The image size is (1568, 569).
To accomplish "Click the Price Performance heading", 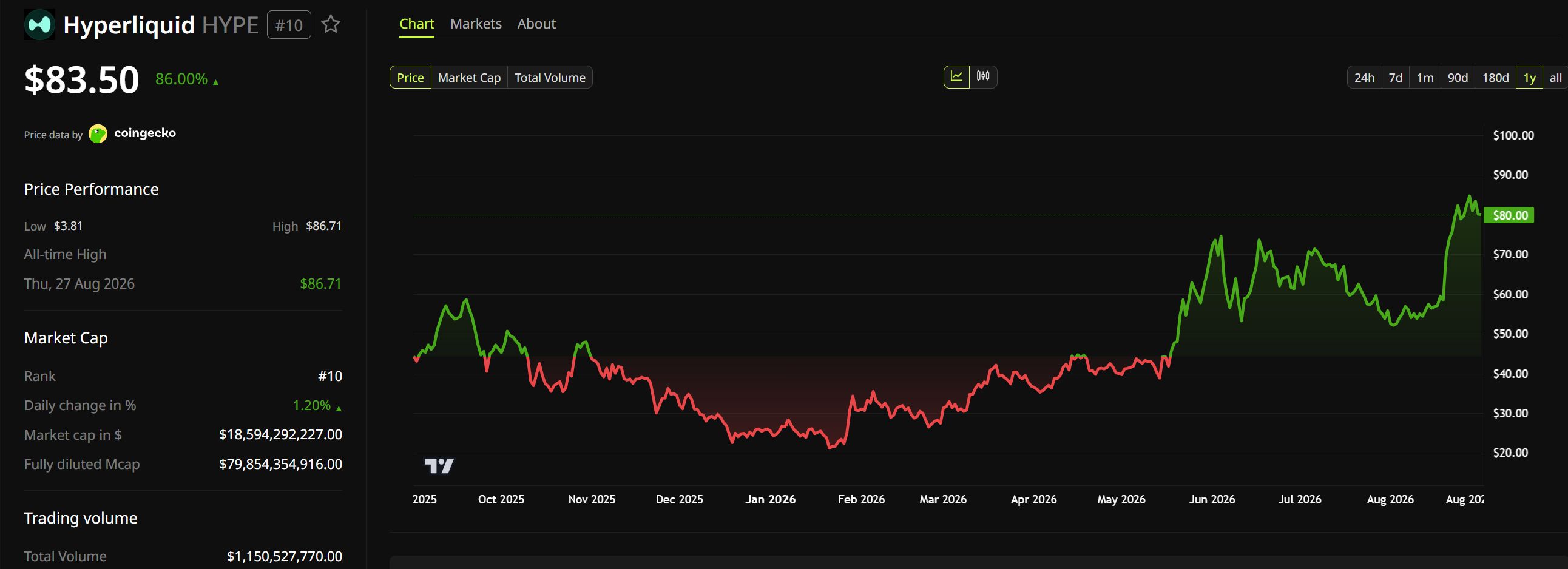I will 91,189.
